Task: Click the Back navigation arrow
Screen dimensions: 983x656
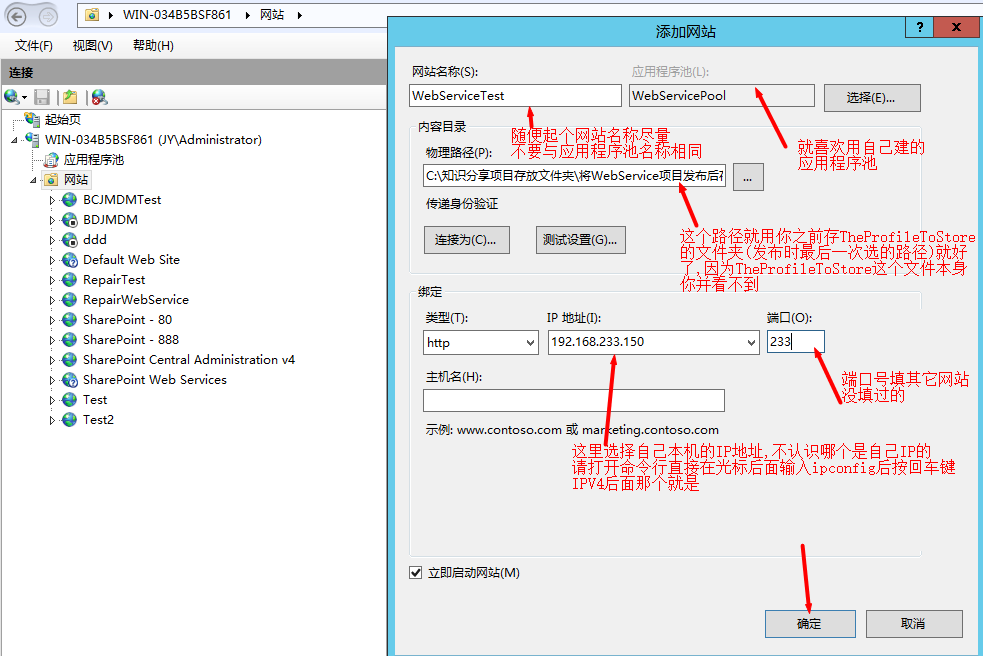Action: pyautogui.click(x=16, y=16)
